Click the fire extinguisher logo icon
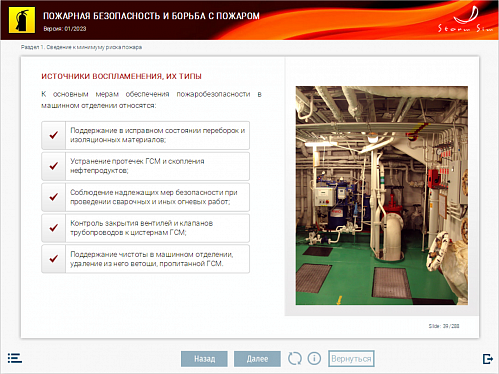 point(22,20)
